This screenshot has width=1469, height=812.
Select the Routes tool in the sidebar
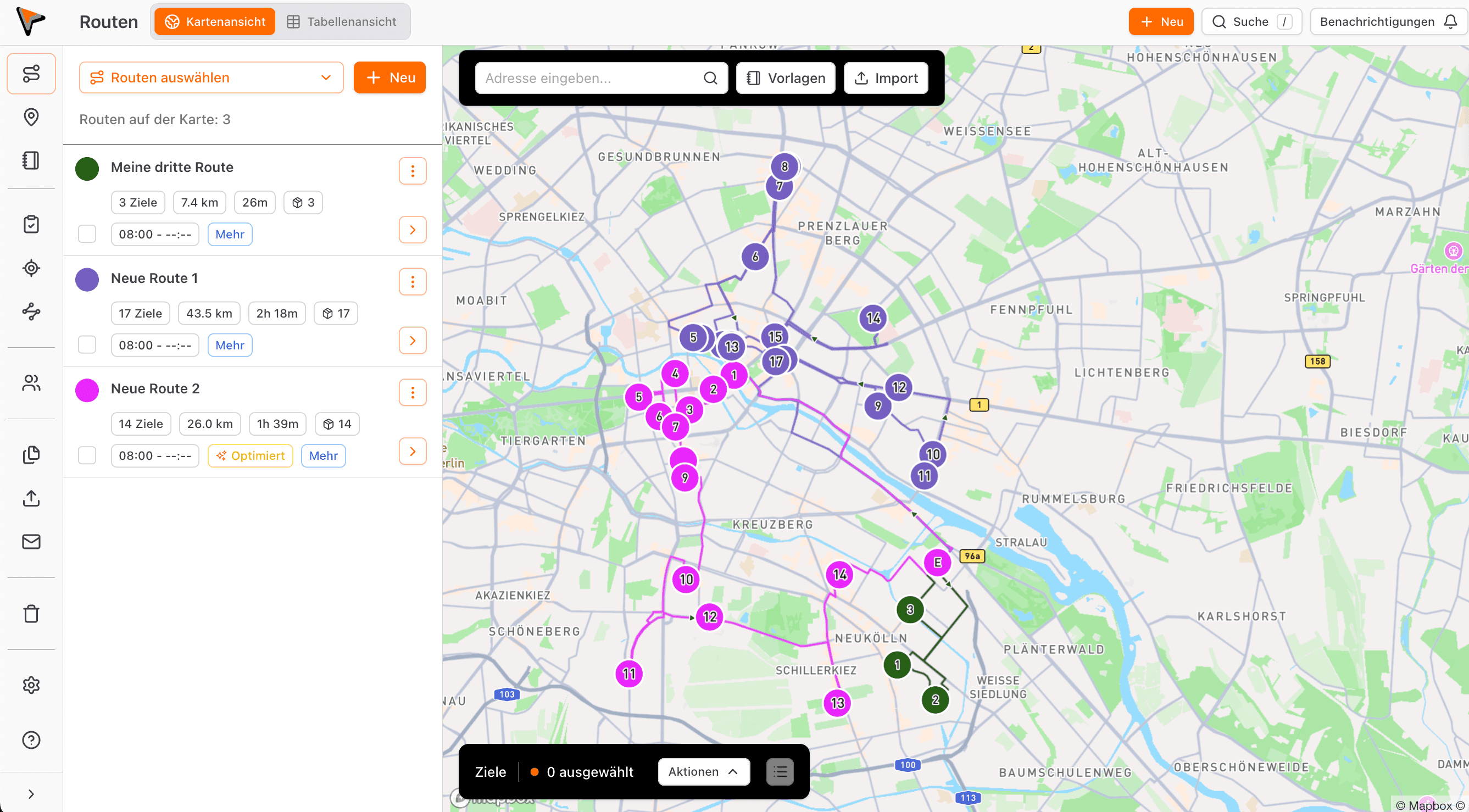click(x=31, y=74)
